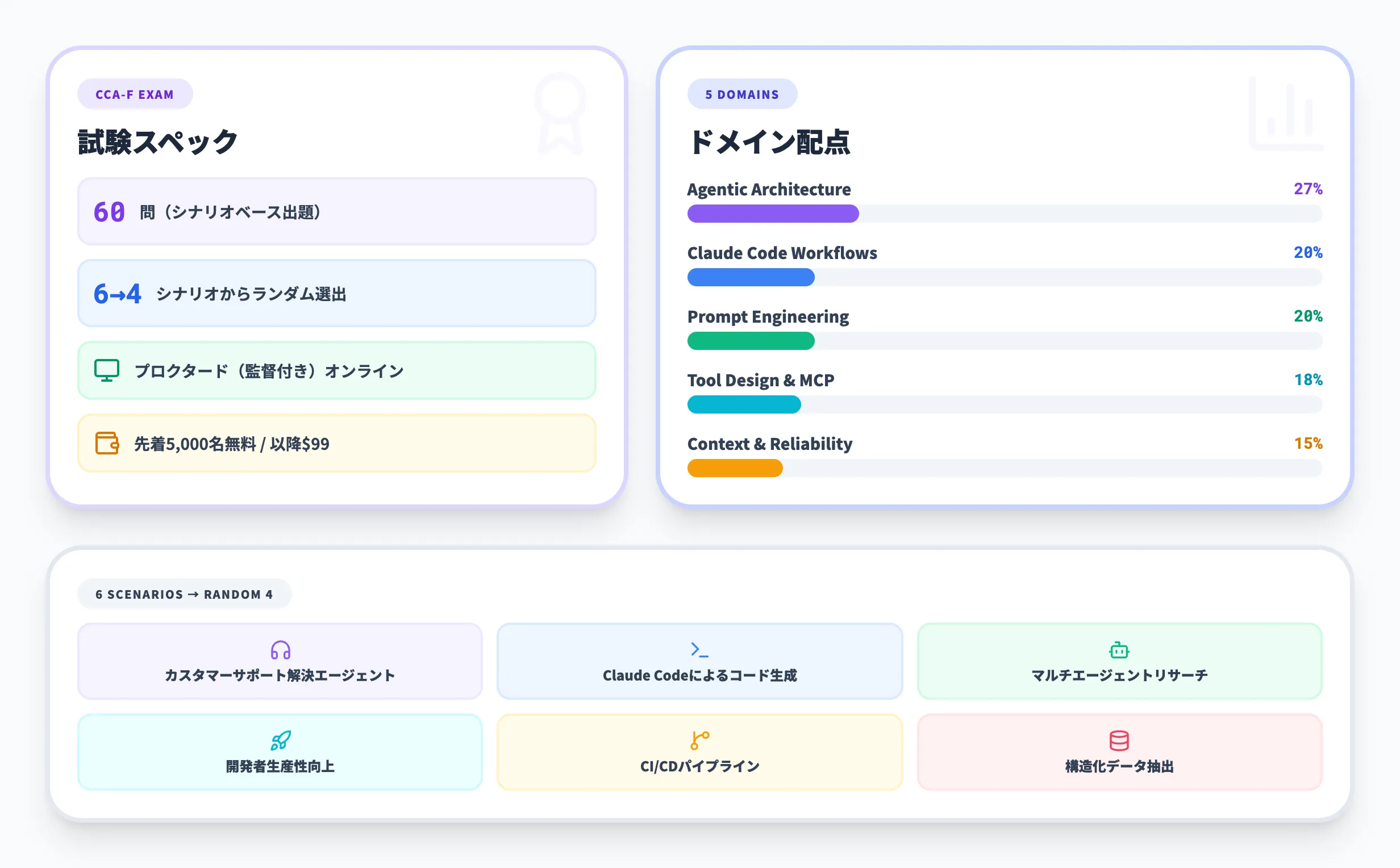
Task: Select the monitor icon next to プロクタード オンライン
Action: pyautogui.click(x=106, y=370)
